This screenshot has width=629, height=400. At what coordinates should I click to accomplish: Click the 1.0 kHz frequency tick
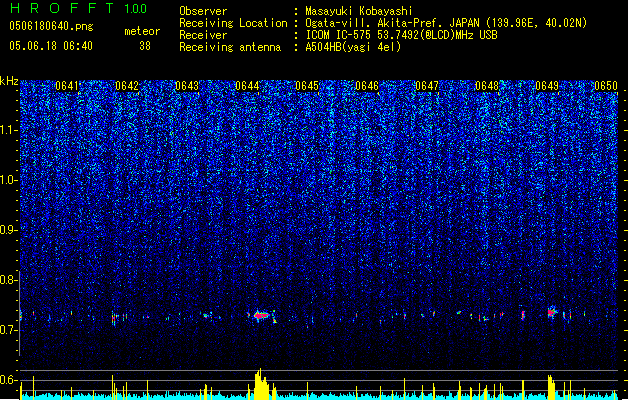click(x=9, y=180)
